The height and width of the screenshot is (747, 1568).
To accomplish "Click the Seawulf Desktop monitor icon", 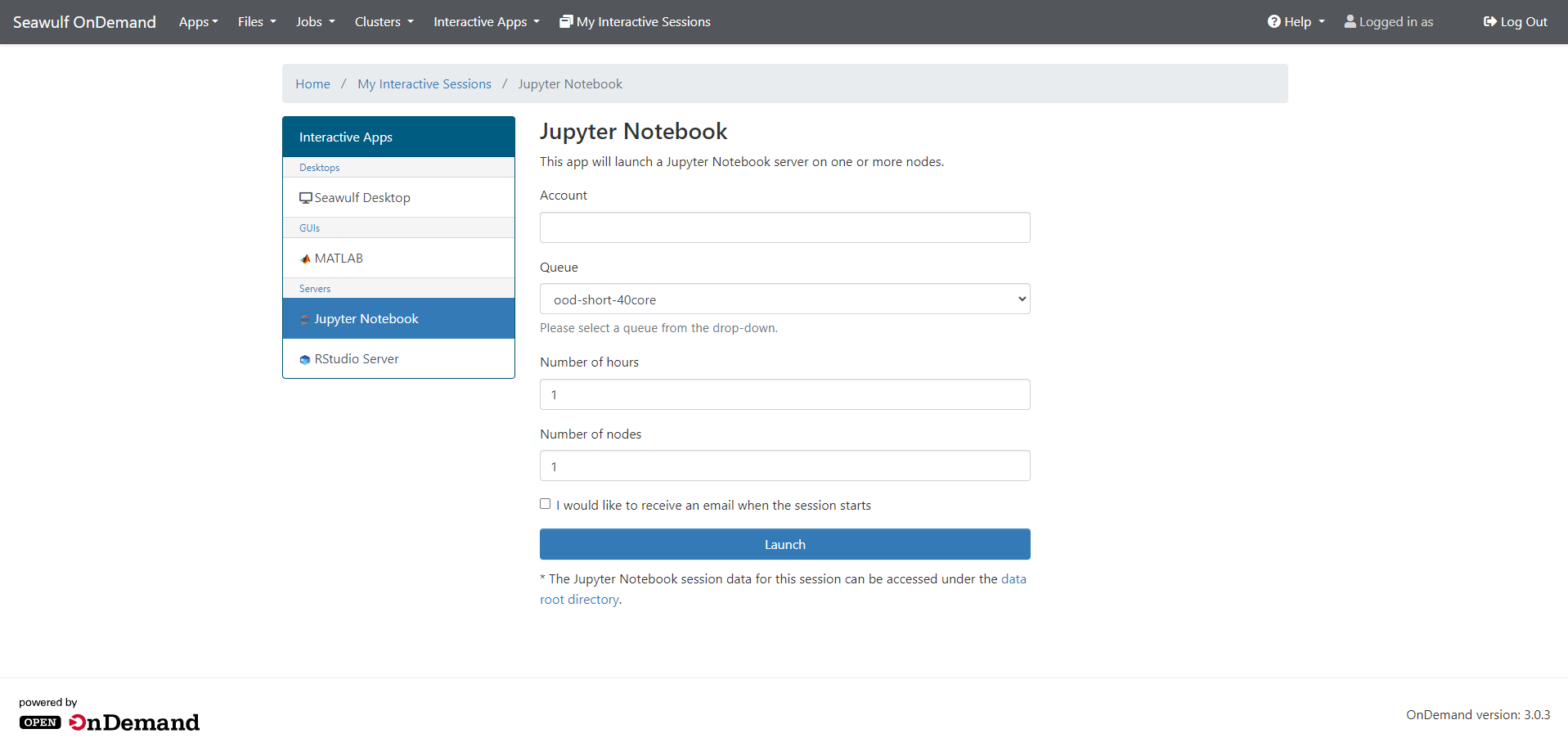I will (306, 198).
